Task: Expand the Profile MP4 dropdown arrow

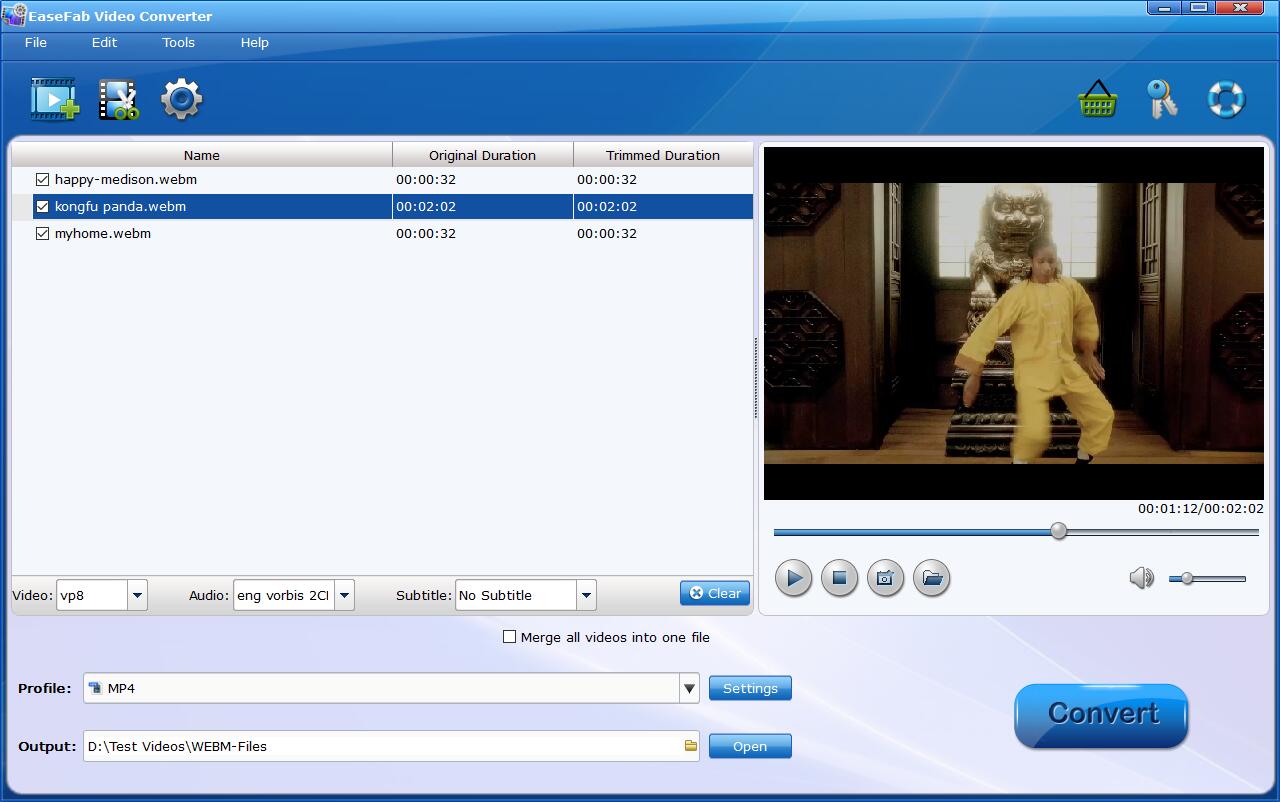Action: (x=689, y=688)
